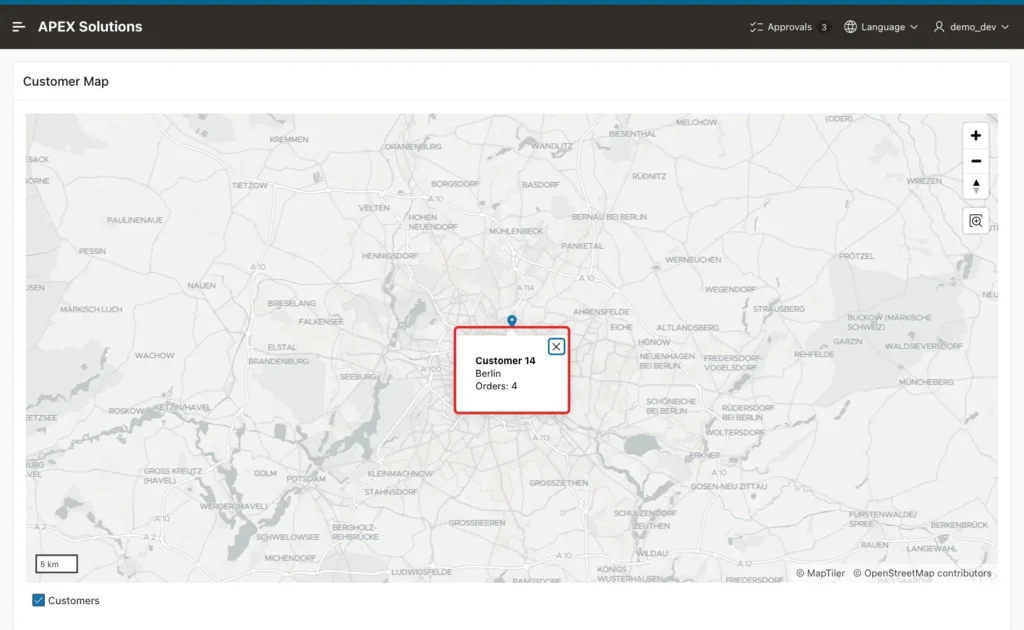
Task: Open the MapTiler attribution link
Action: pos(820,573)
